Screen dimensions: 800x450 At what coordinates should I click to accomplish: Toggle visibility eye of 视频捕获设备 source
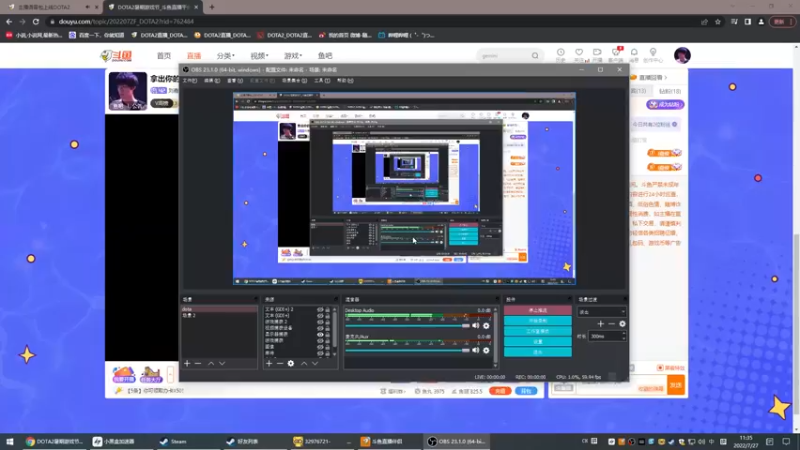tap(320, 328)
